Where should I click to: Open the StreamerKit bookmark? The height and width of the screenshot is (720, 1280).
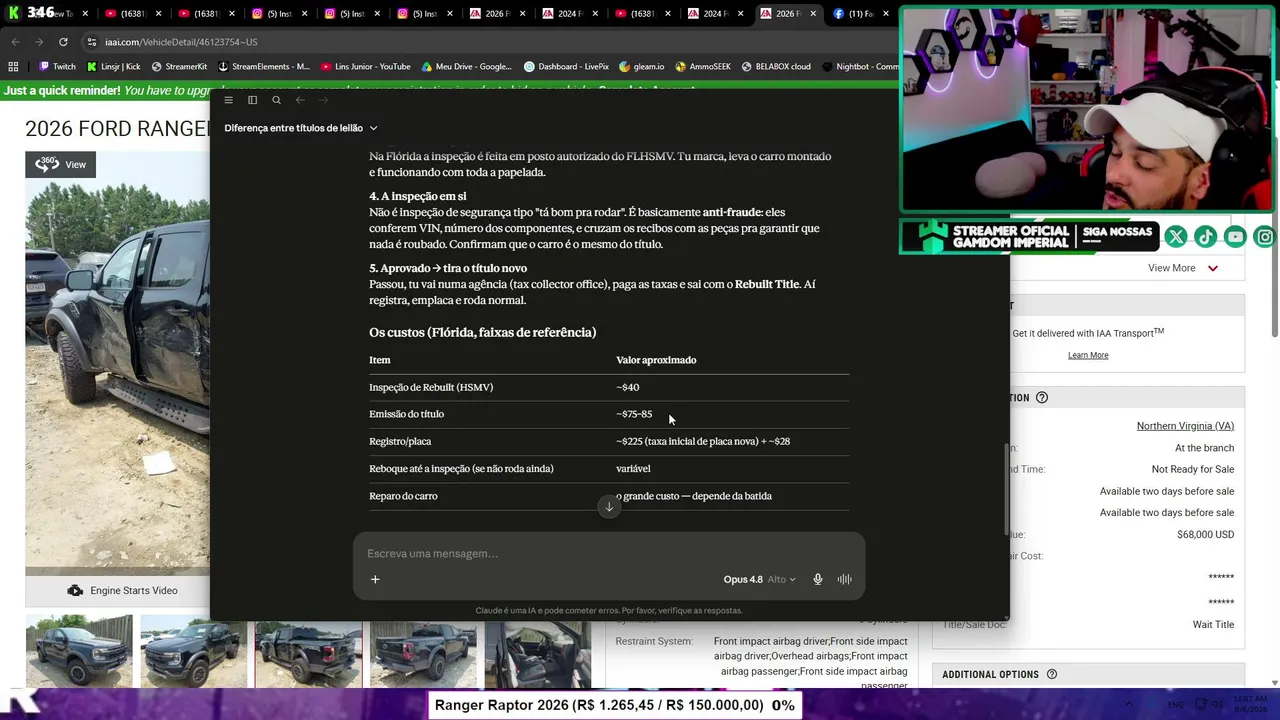tap(179, 67)
